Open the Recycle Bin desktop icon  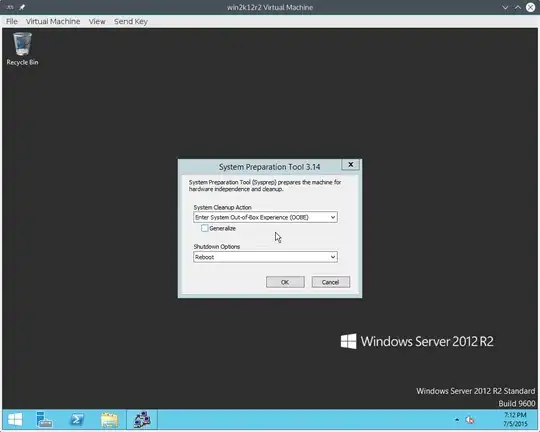pos(22,48)
